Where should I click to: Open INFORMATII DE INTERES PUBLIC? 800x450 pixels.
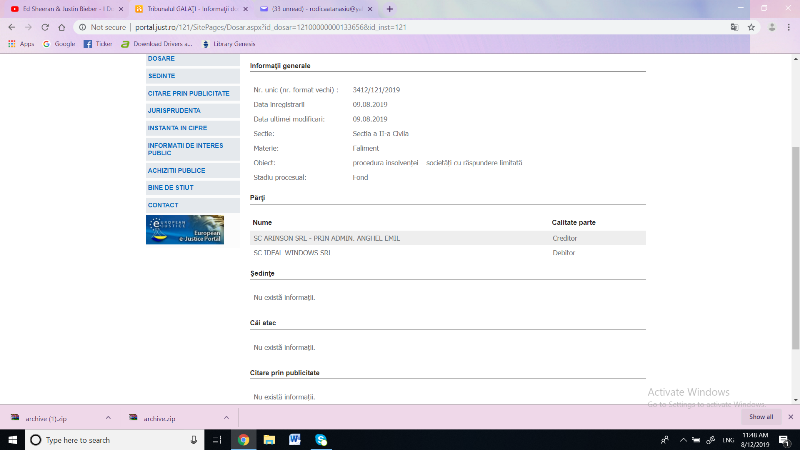tap(192, 149)
